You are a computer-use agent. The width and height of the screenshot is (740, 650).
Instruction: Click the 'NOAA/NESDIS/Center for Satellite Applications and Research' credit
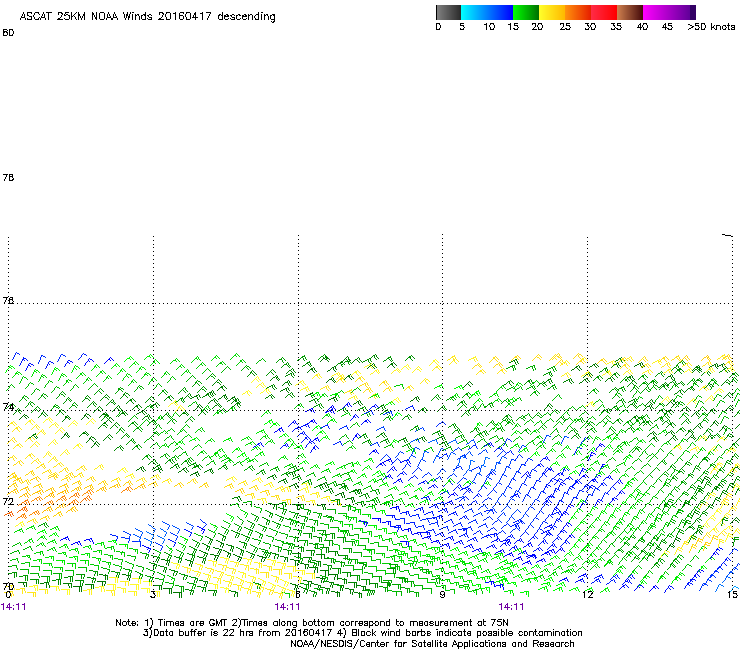click(x=432, y=644)
